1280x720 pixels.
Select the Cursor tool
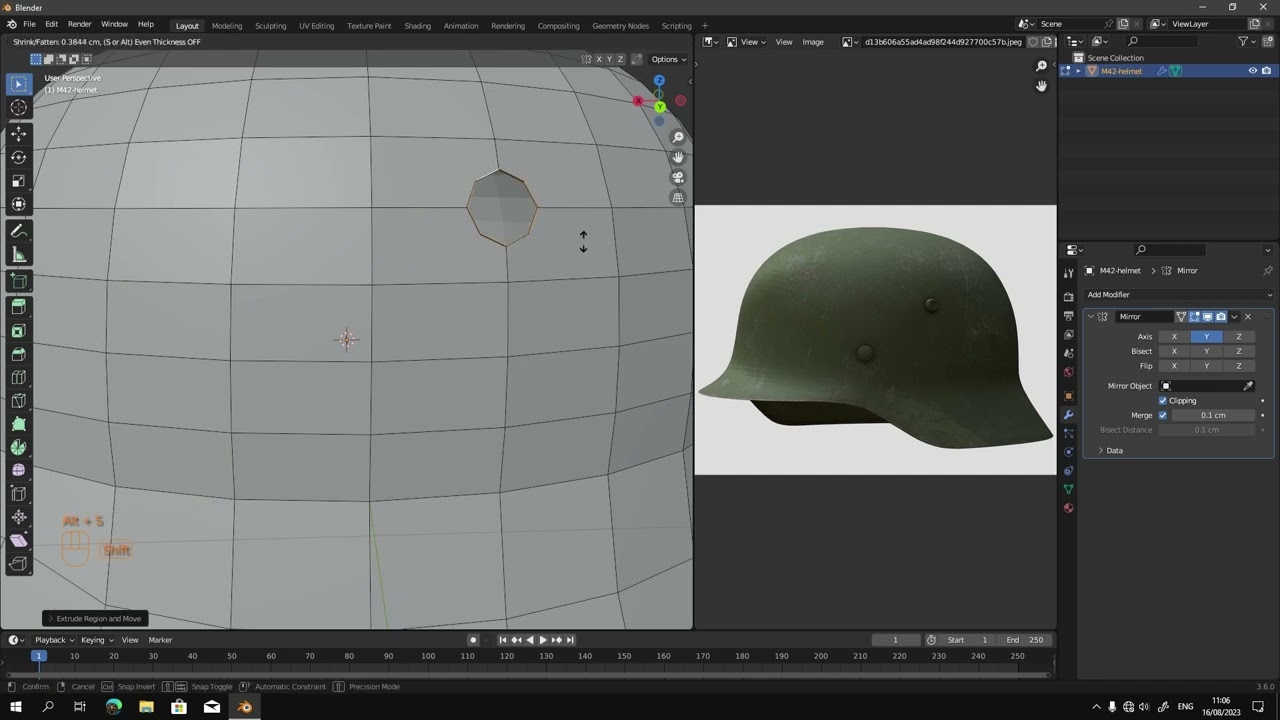18,108
